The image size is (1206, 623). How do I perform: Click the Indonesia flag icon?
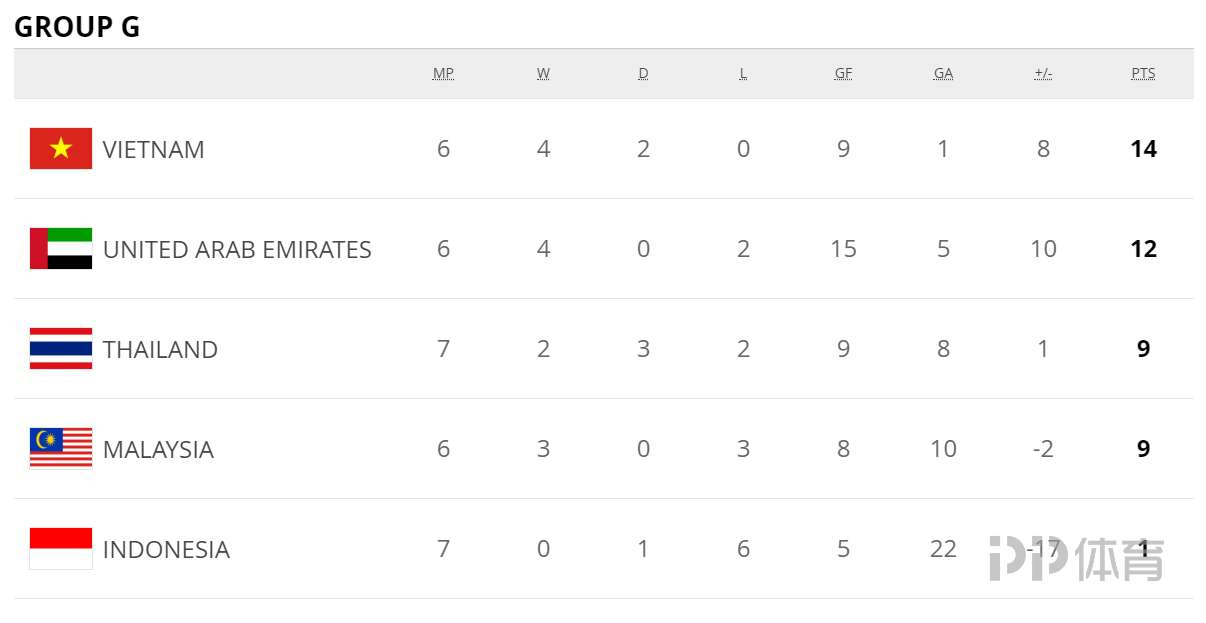[61, 549]
